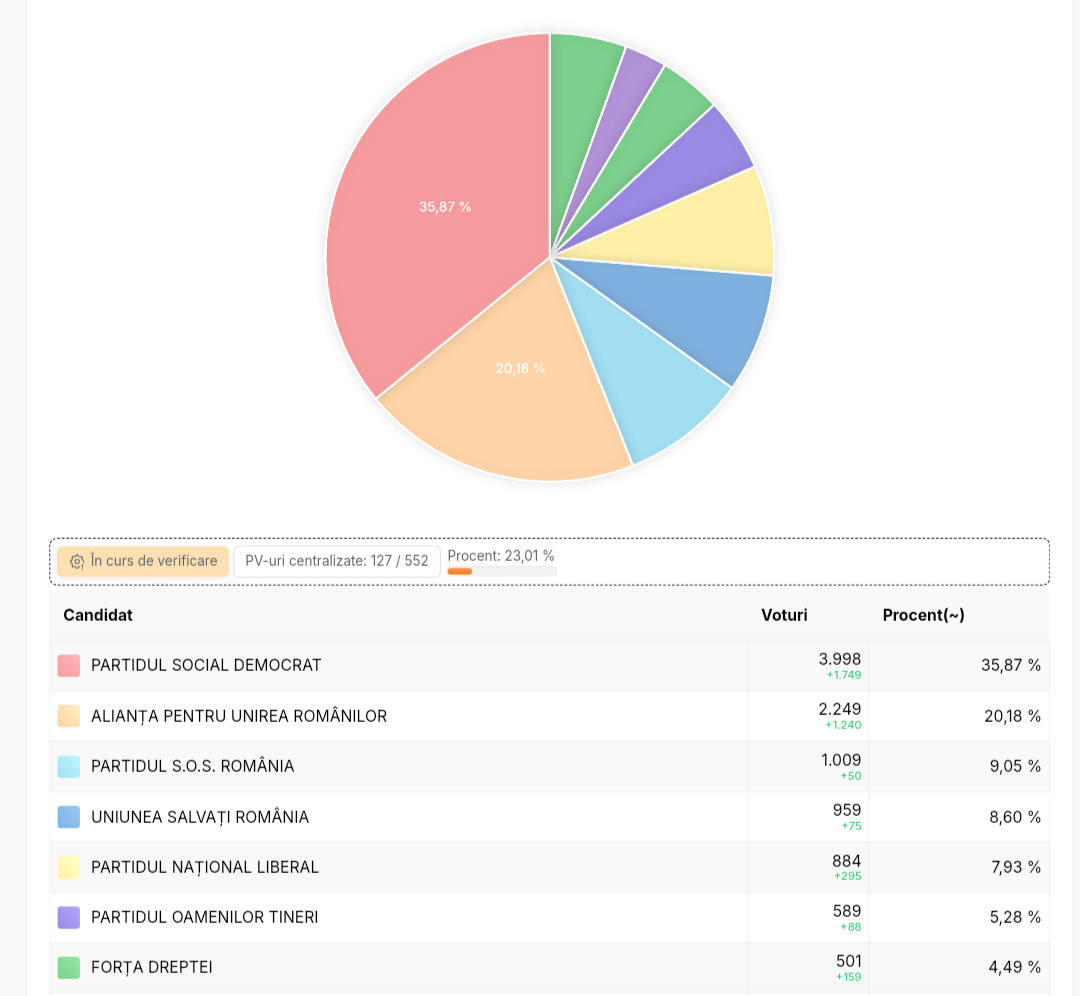This screenshot has width=1080, height=996.
Task: Click the Partidul Social Democrat color swatch
Action: (x=69, y=665)
